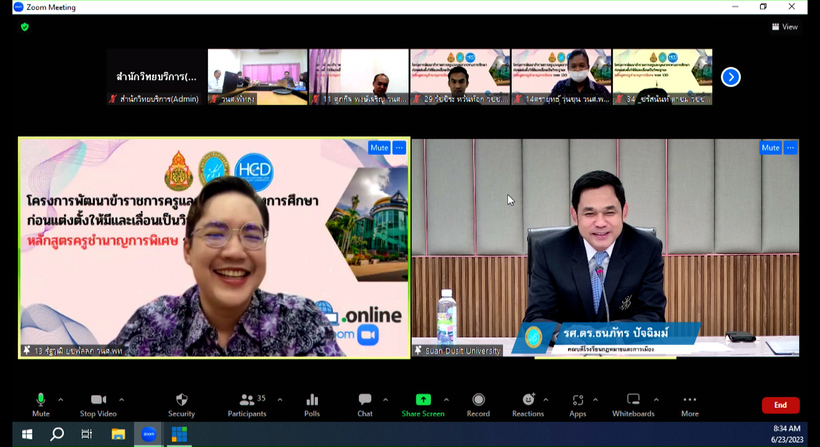Open File Explorer from the taskbar

pos(118,435)
